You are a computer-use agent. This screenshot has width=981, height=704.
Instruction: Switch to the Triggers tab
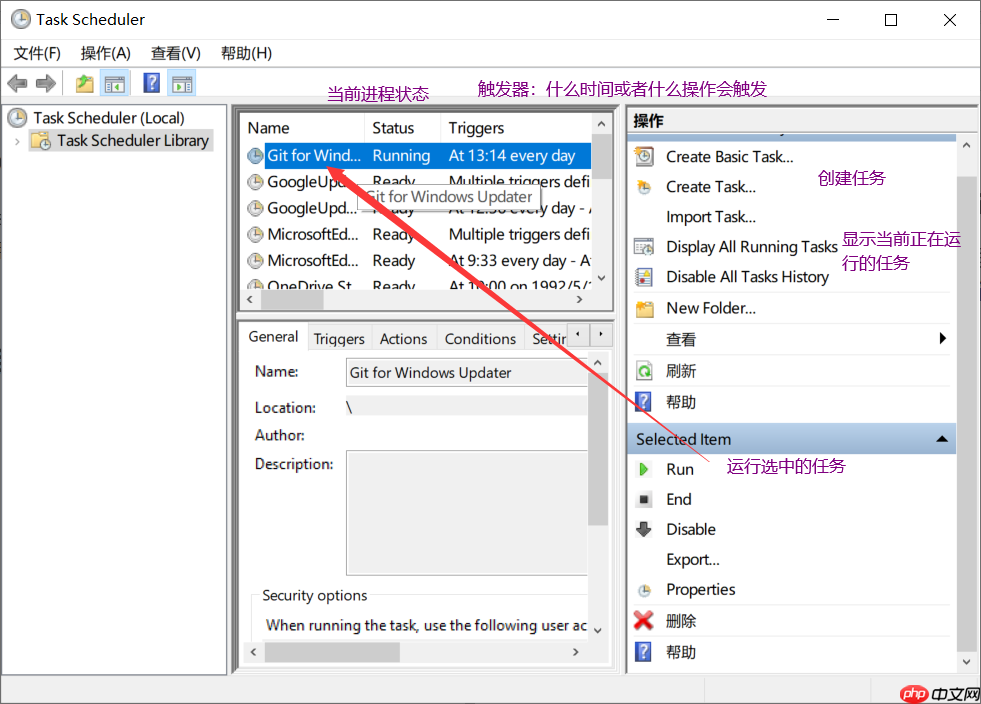339,339
